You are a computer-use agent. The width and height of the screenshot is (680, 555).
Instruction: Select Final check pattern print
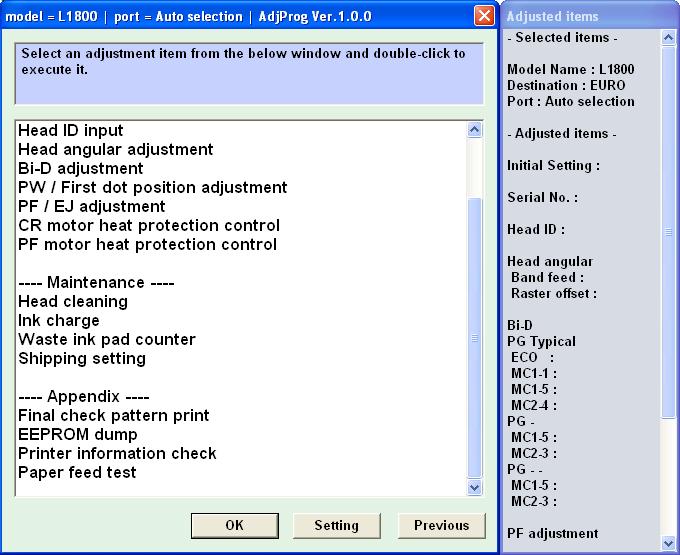[114, 416]
